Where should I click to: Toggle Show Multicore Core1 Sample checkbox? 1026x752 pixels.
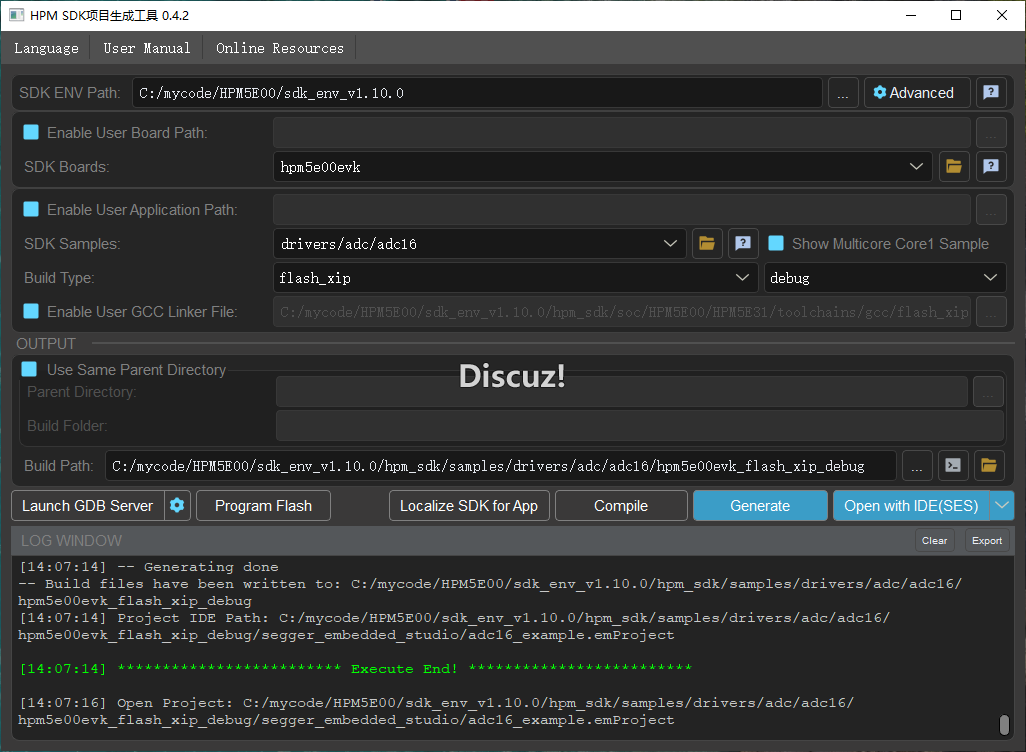click(776, 243)
